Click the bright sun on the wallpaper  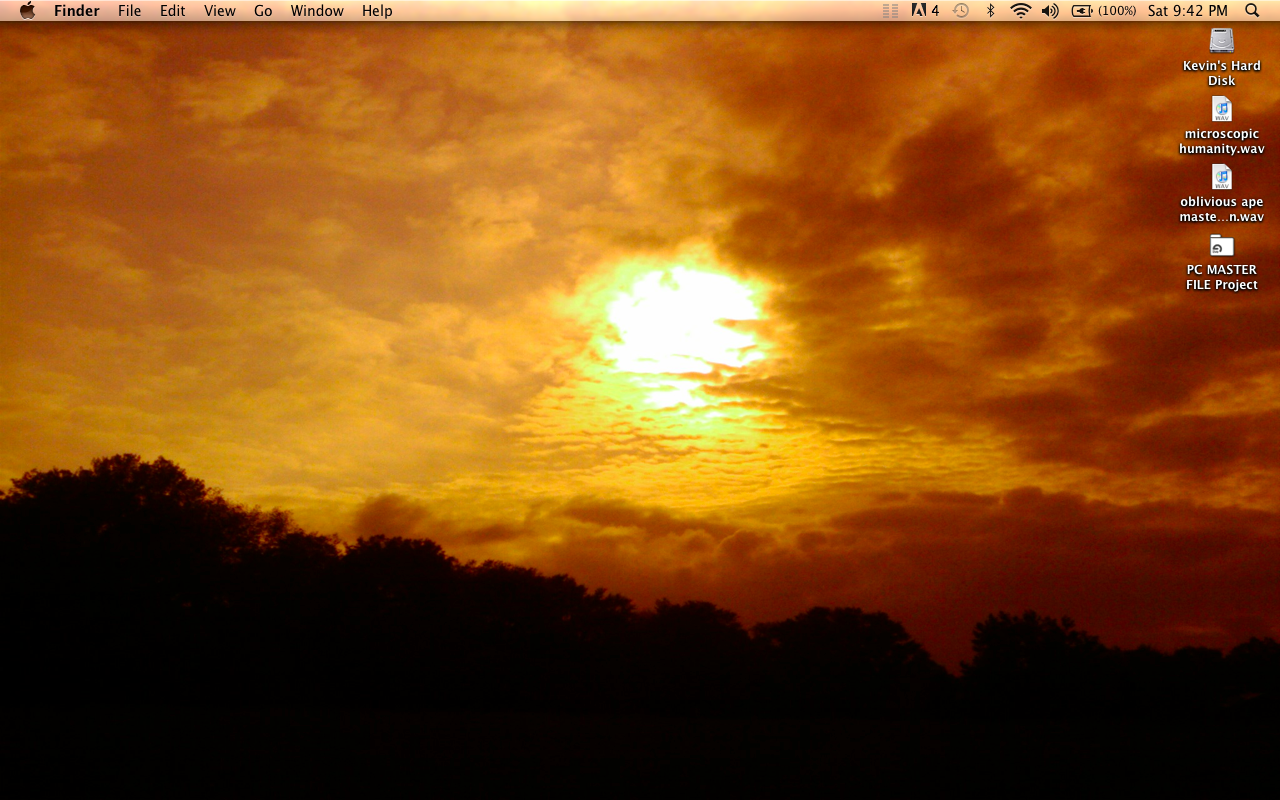[x=680, y=318]
